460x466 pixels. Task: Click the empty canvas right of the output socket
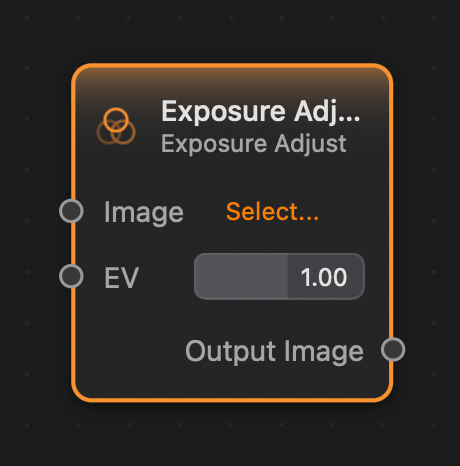coord(433,350)
